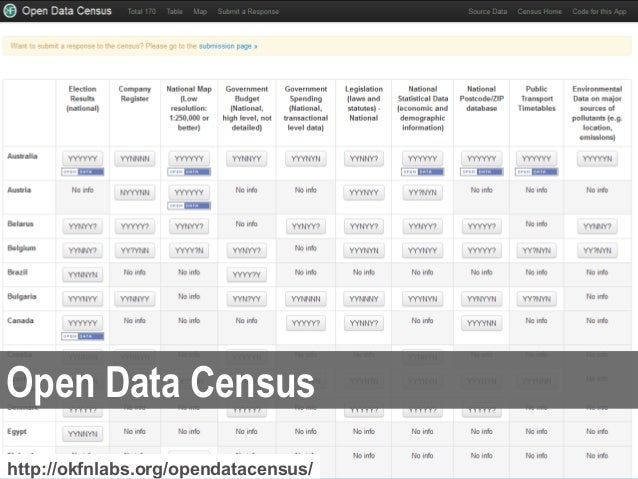Viewport: 638px width, 479px height.
Task: Click Australia Government Spending YYYNYN button
Action: click(306, 159)
